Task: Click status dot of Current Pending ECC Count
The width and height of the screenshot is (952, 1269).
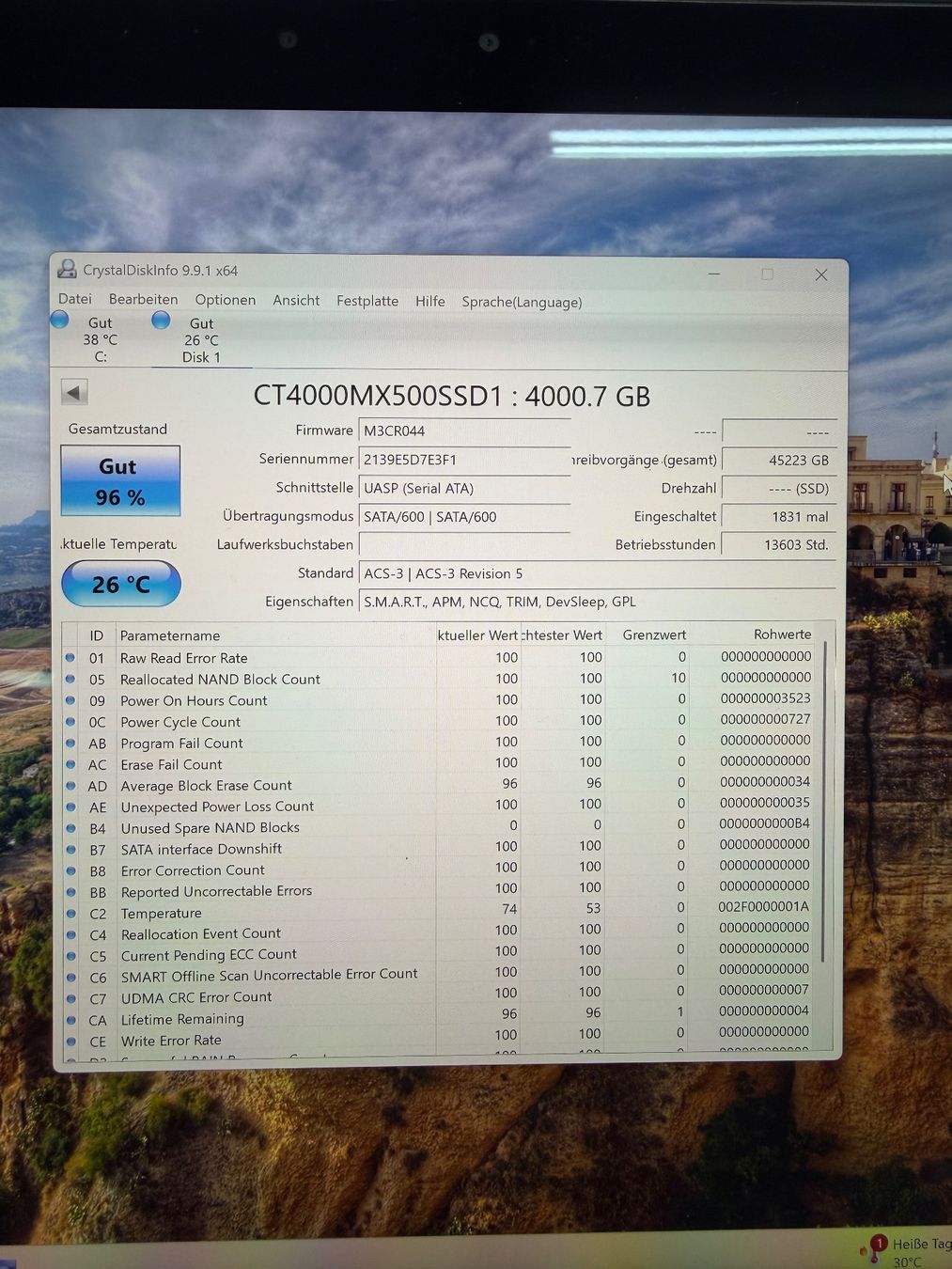Action: click(70, 956)
